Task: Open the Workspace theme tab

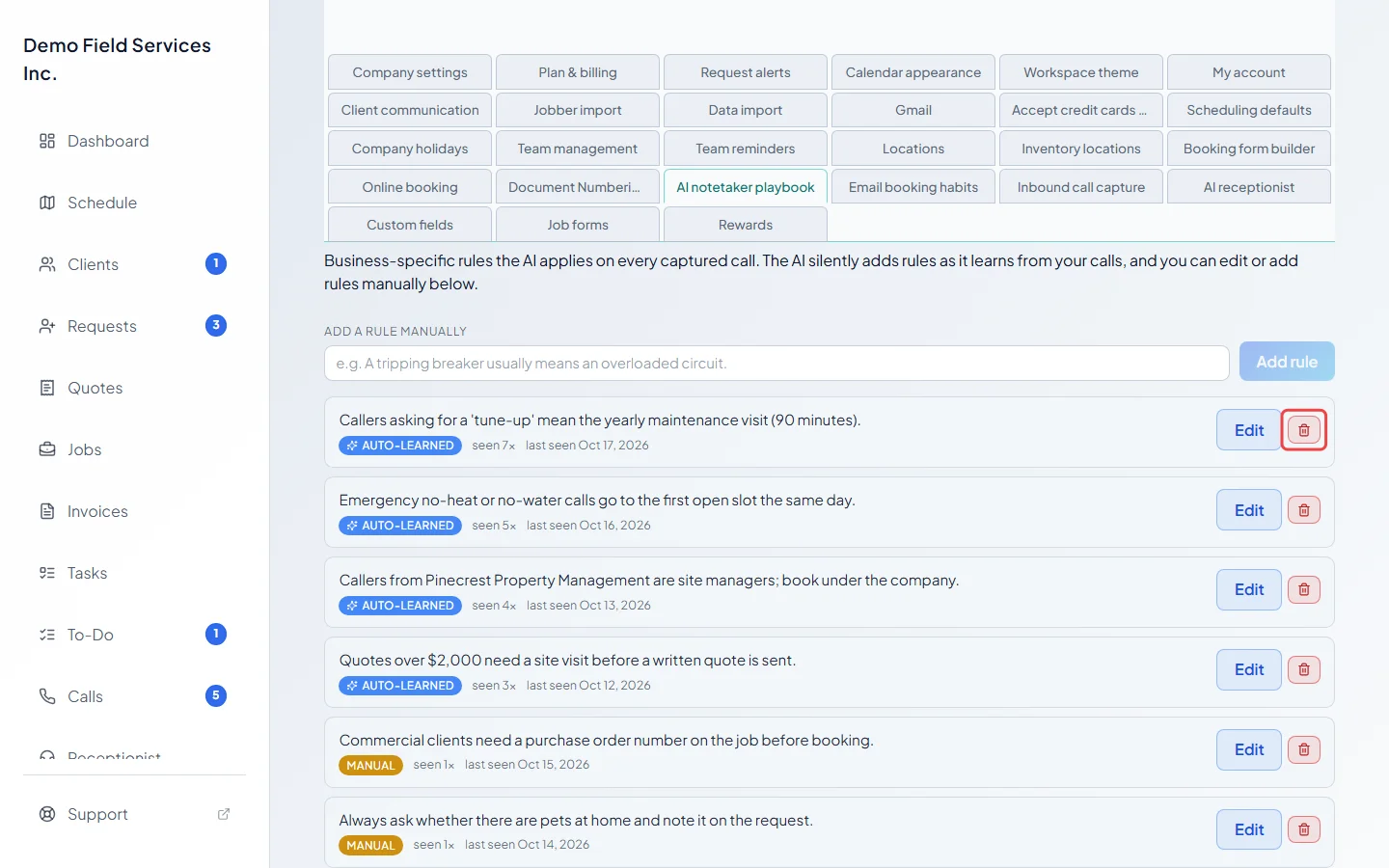Action: pyautogui.click(x=1081, y=72)
